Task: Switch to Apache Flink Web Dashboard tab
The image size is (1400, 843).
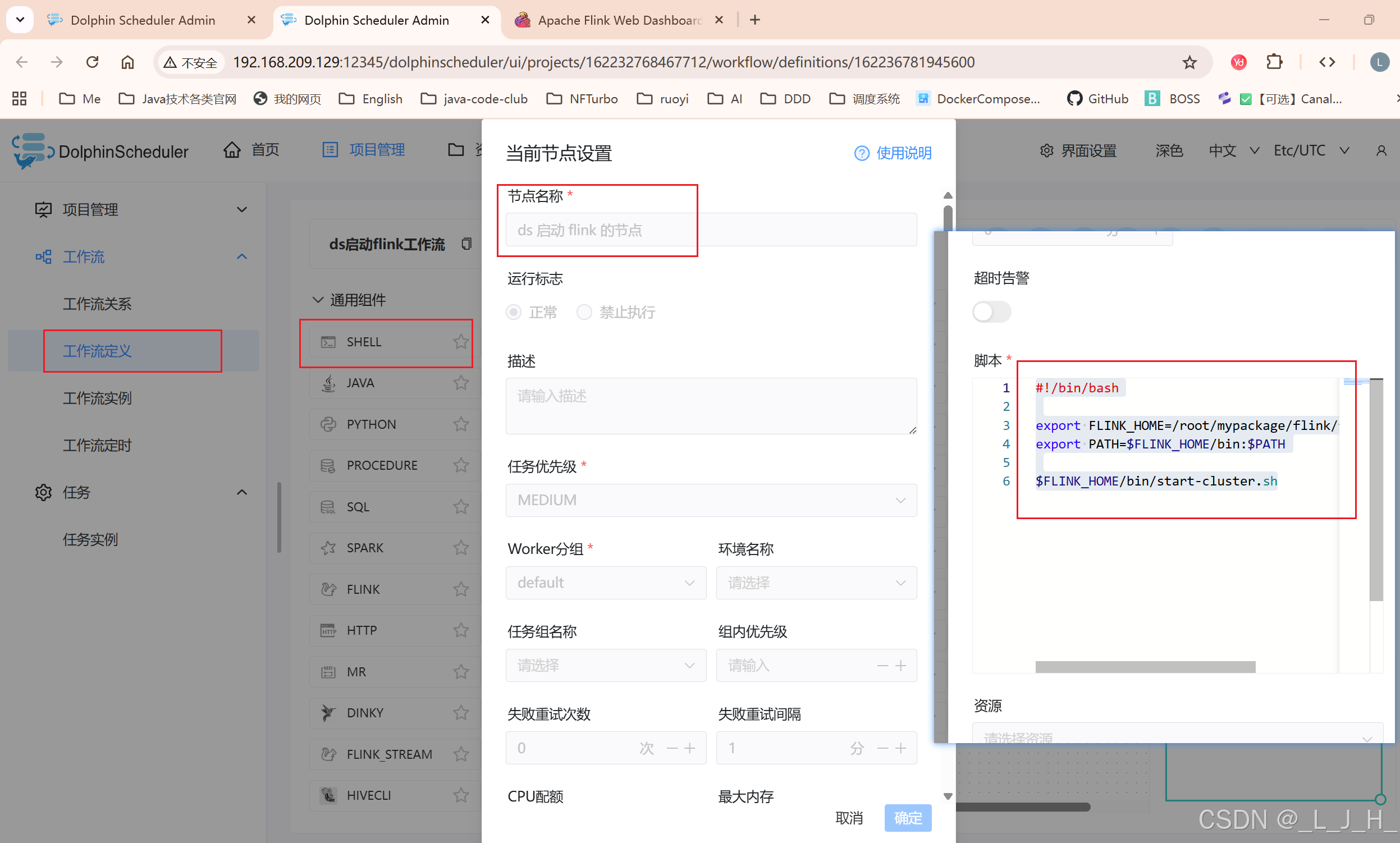Action: (618, 20)
